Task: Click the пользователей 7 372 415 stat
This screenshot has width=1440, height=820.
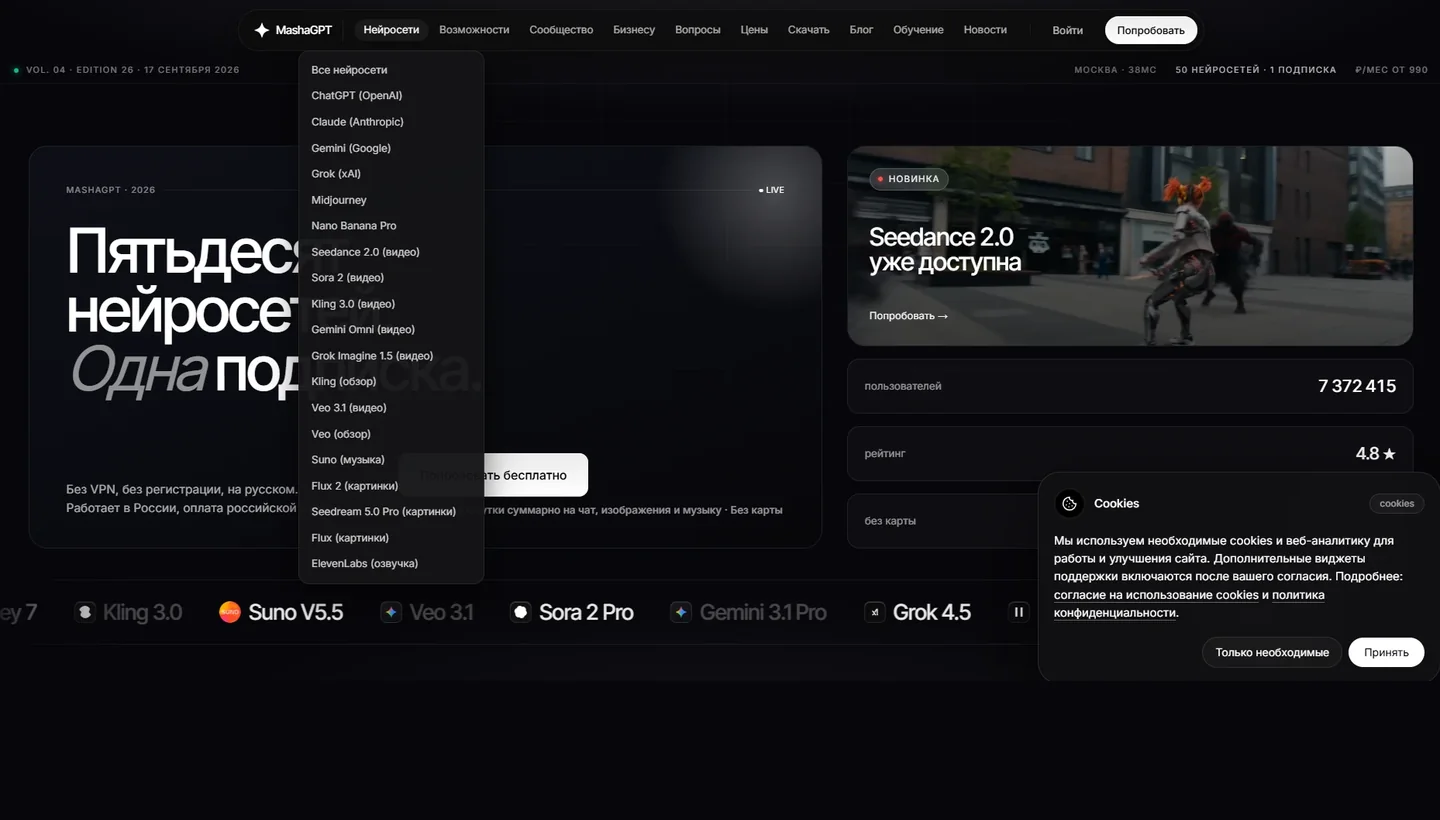Action: click(1130, 386)
